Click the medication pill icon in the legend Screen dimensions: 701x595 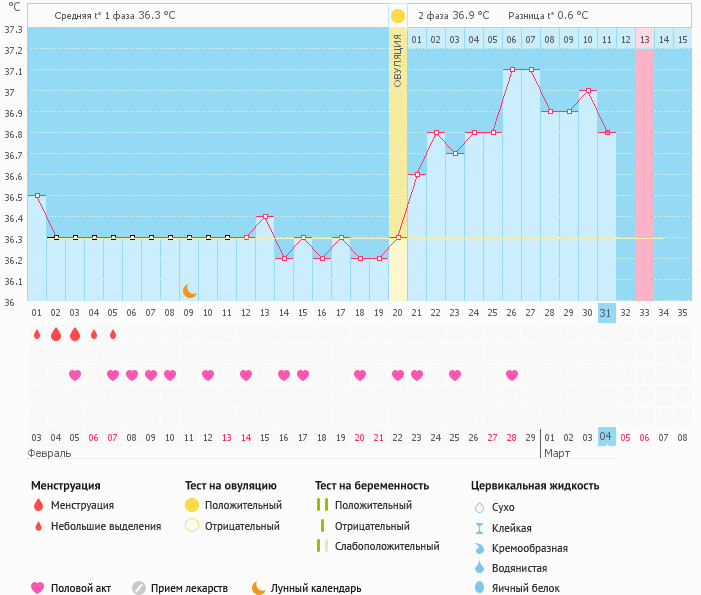coord(139,588)
